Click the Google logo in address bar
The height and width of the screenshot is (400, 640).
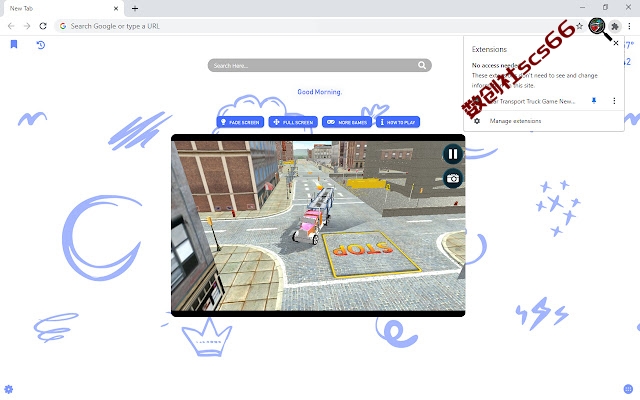coord(63,26)
